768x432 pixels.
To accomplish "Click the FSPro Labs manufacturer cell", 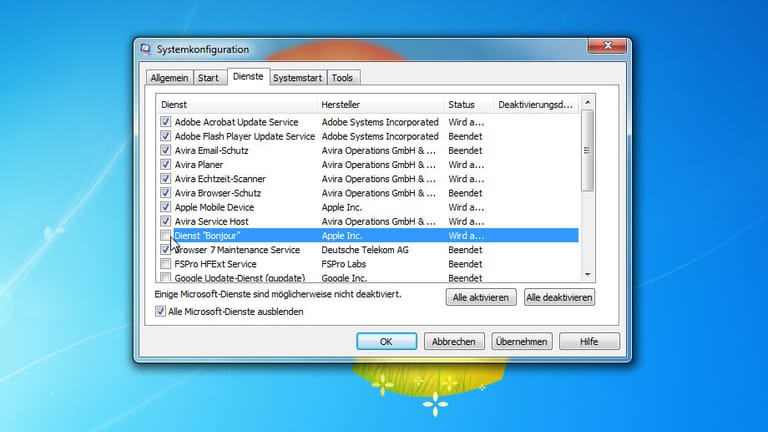I will coord(344,264).
